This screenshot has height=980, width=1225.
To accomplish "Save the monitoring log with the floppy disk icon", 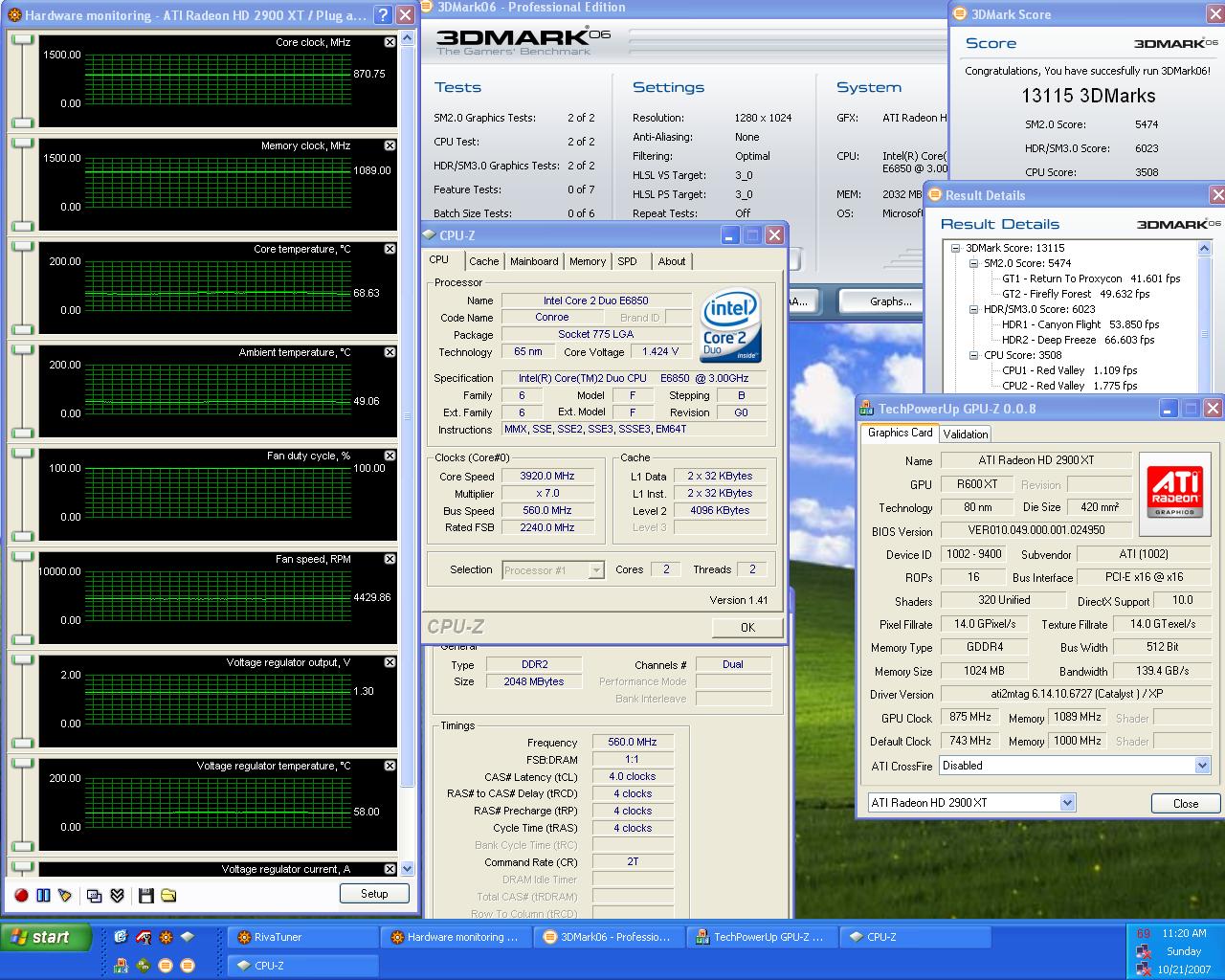I will pos(146,896).
